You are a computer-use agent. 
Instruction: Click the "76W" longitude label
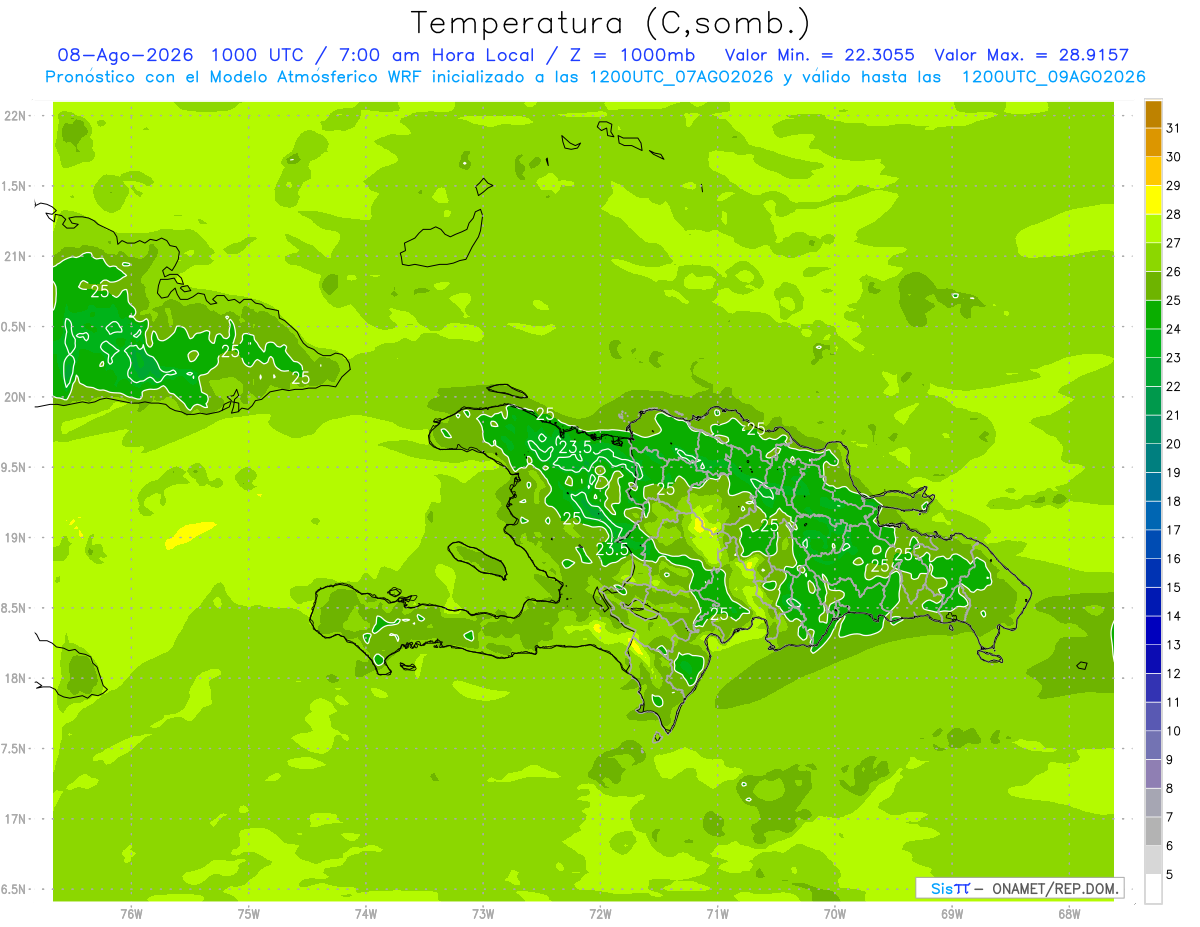tap(131, 913)
